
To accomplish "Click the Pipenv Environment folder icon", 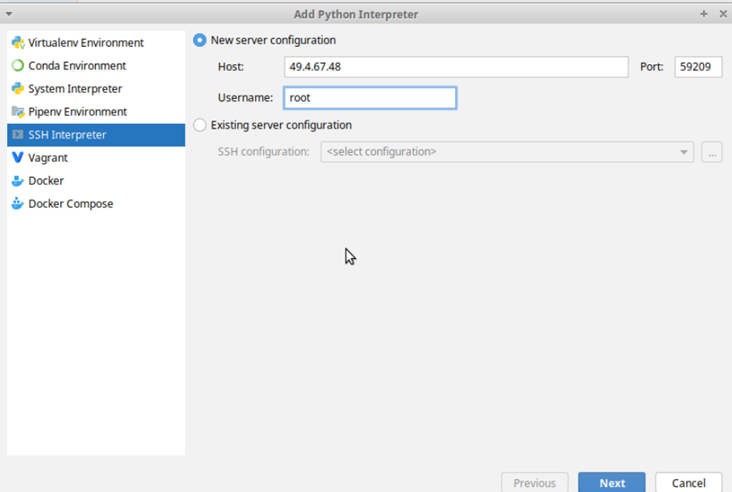I will 18,112.
